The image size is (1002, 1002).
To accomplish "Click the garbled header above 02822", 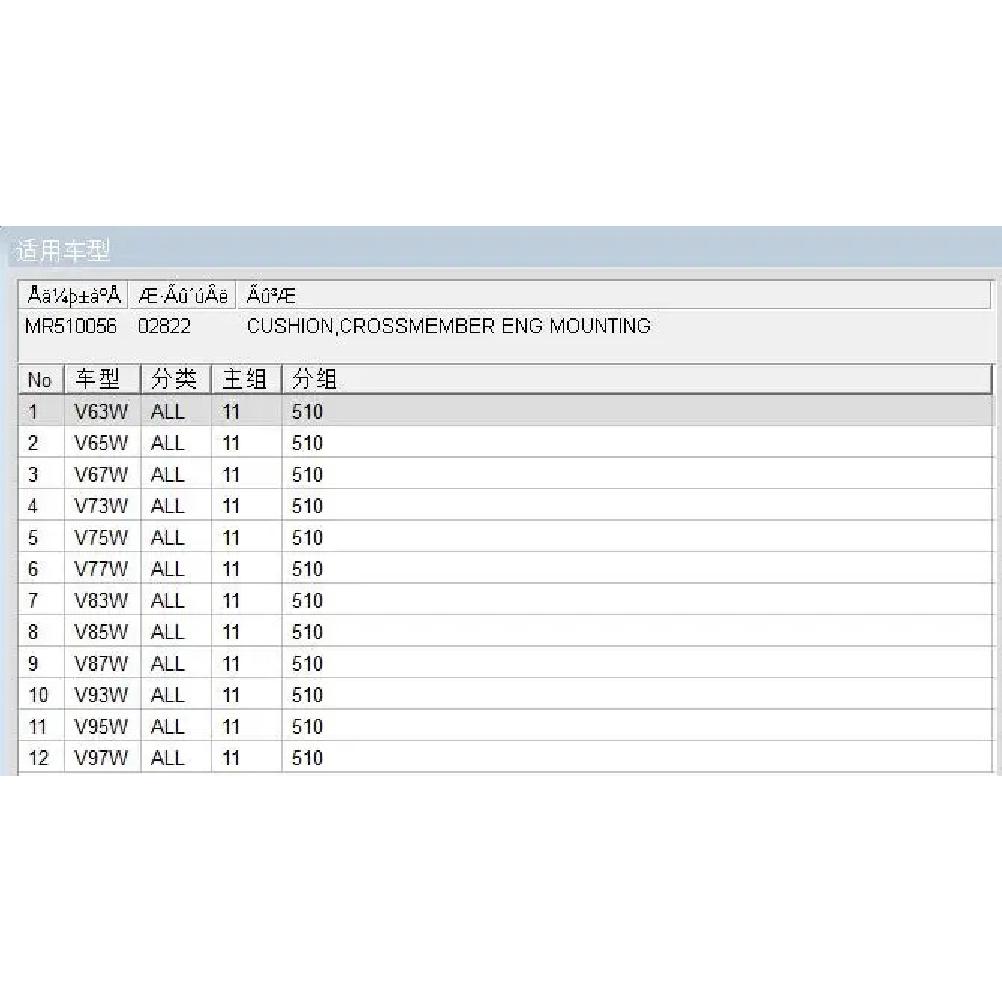I will coord(183,295).
